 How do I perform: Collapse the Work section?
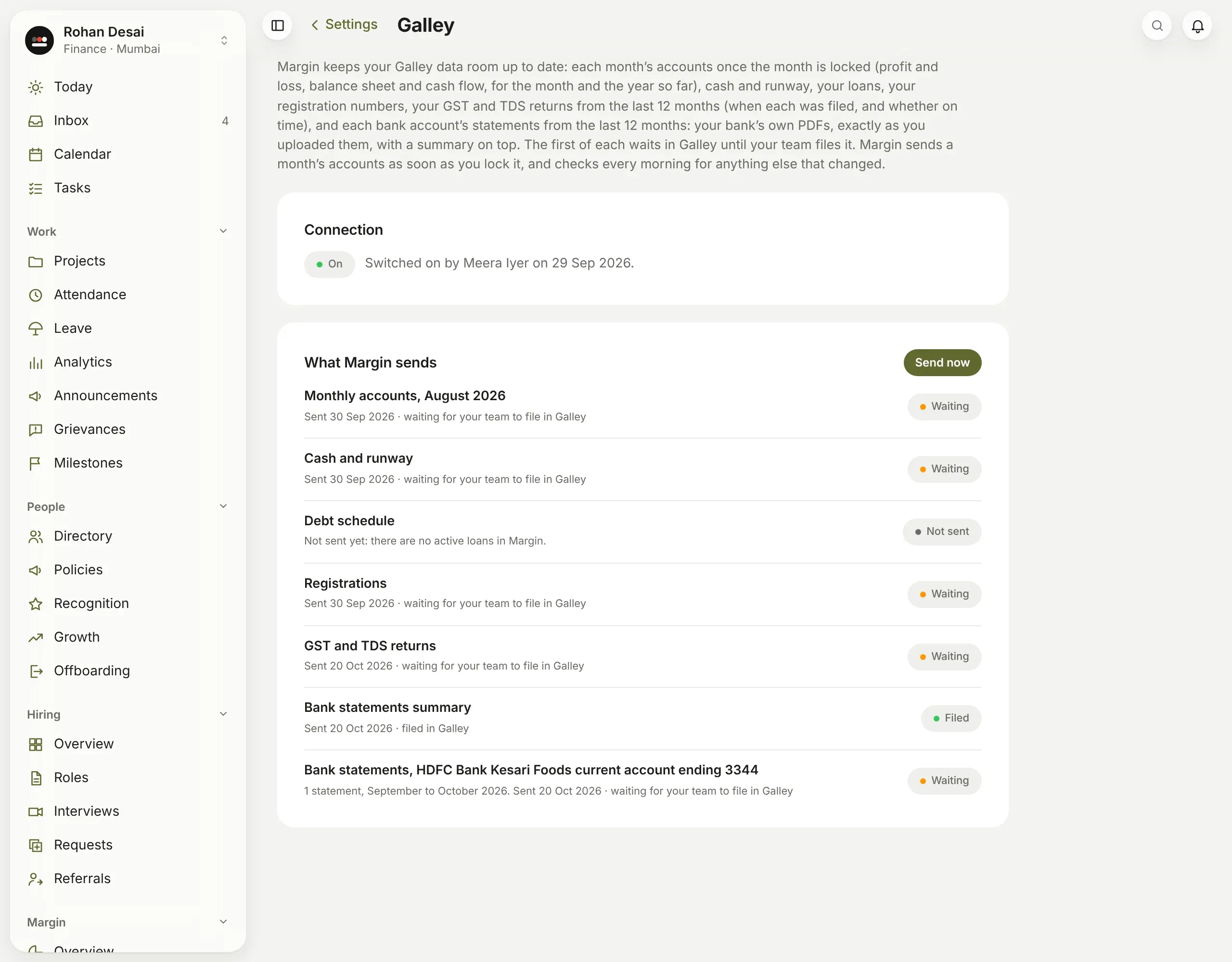coord(223,231)
